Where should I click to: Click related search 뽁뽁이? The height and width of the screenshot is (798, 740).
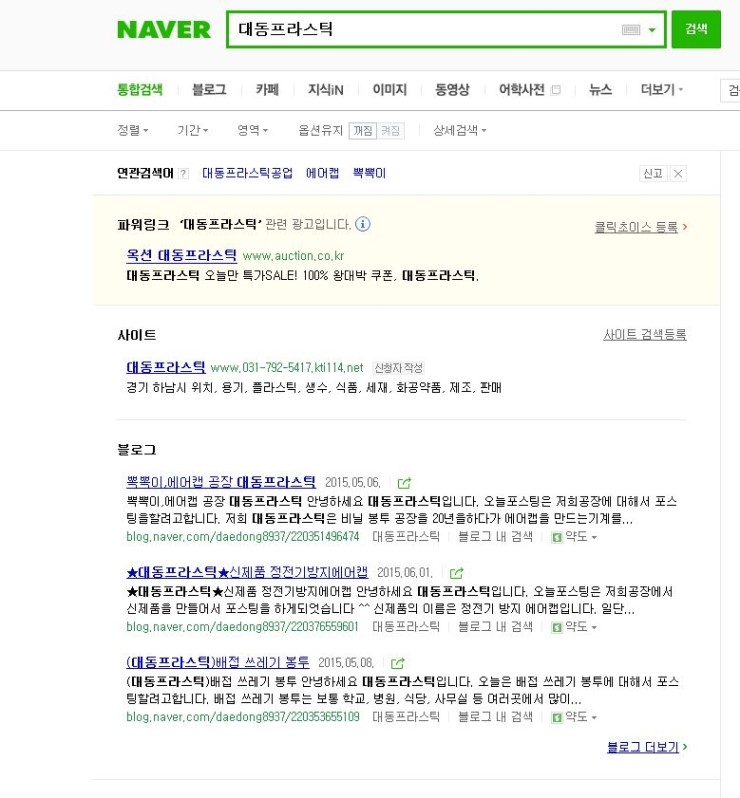(x=369, y=173)
